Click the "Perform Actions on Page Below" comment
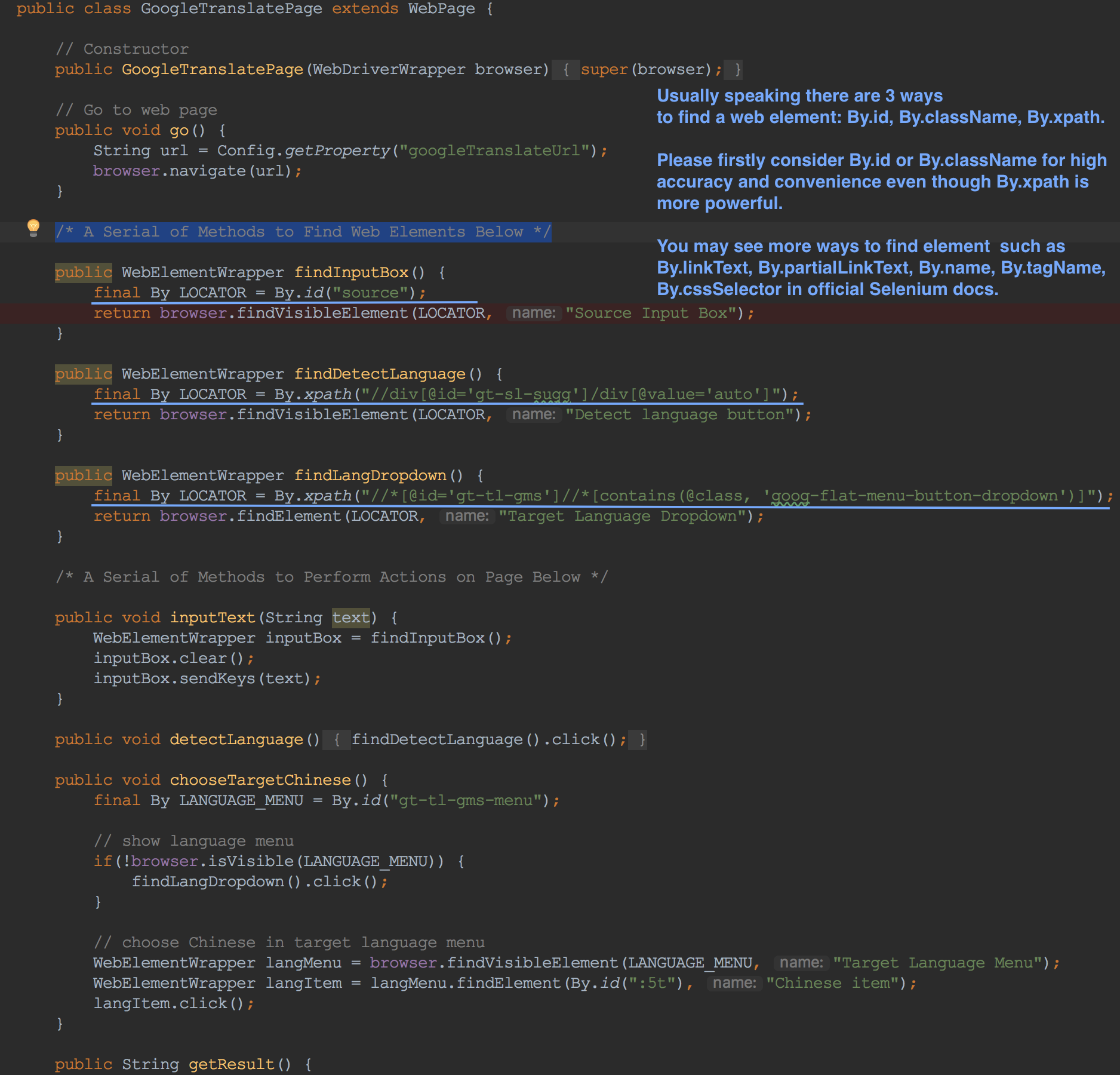Image resolution: width=1120 pixels, height=1075 pixels. tap(331, 577)
